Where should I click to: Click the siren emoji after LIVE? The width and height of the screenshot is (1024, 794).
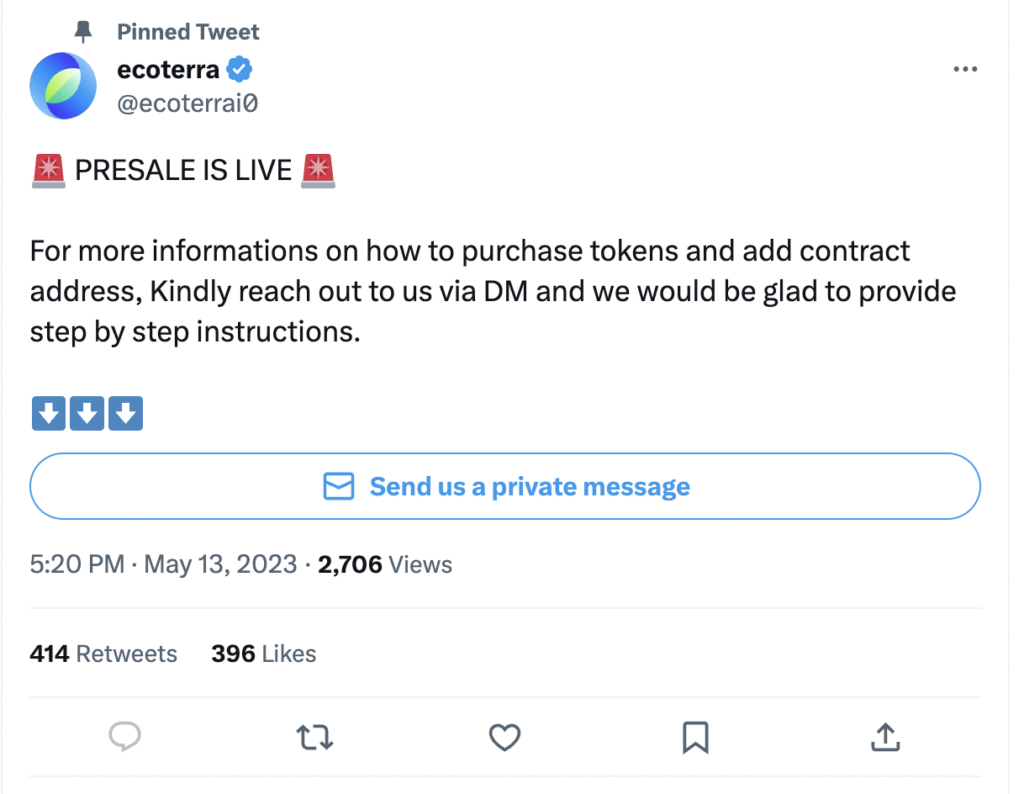[x=319, y=171]
